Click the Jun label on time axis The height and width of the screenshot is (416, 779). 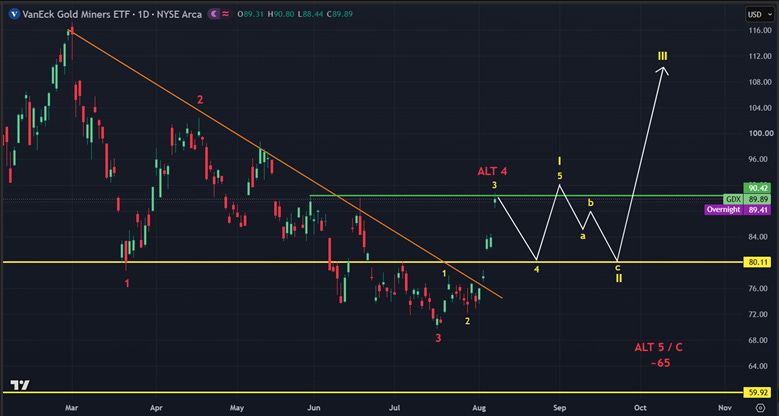point(314,408)
